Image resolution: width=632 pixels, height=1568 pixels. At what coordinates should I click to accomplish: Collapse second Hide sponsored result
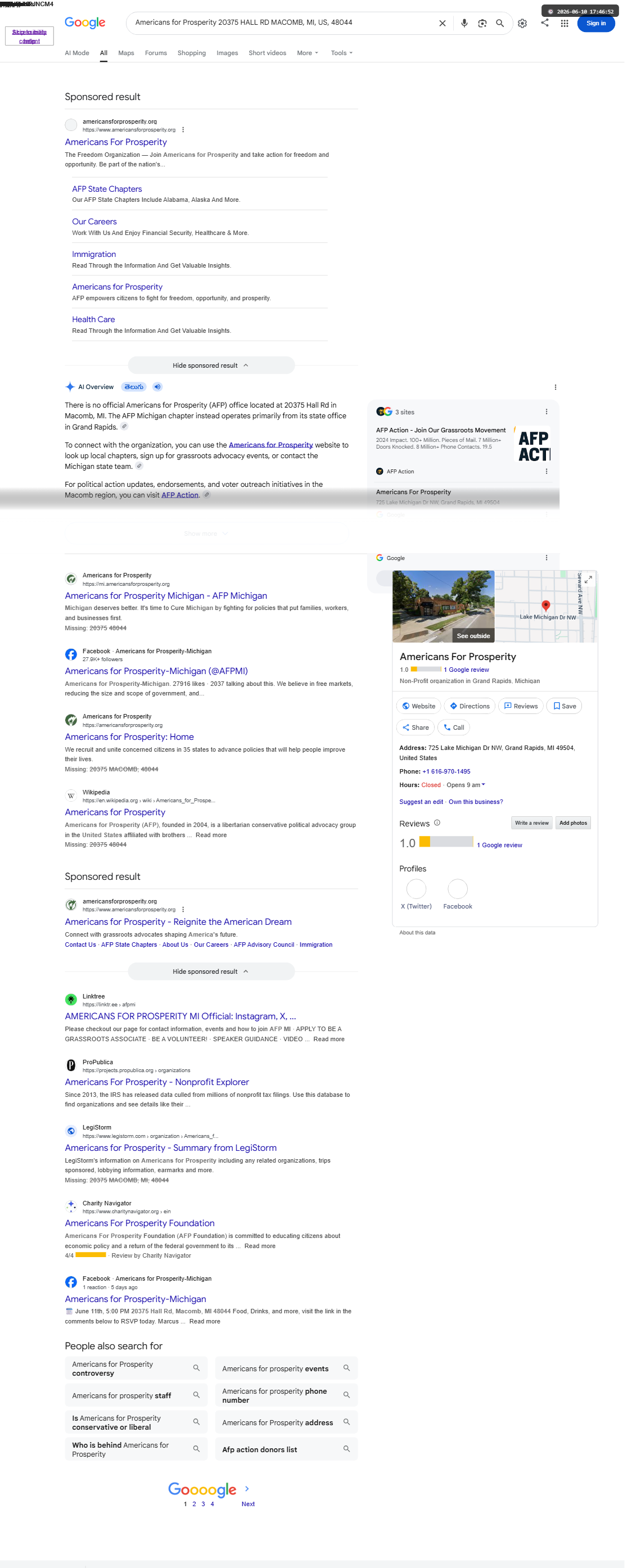tap(211, 971)
